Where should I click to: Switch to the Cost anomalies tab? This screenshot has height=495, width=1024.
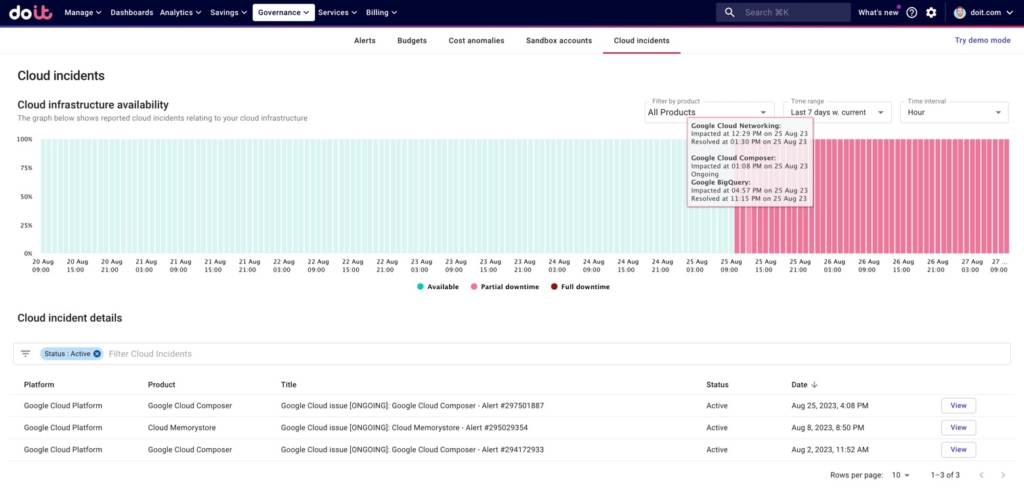tap(476, 40)
